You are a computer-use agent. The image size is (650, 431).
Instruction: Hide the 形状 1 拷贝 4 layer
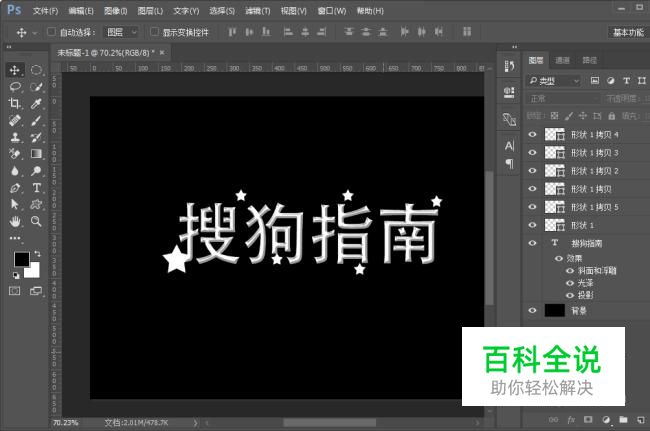[x=532, y=134]
